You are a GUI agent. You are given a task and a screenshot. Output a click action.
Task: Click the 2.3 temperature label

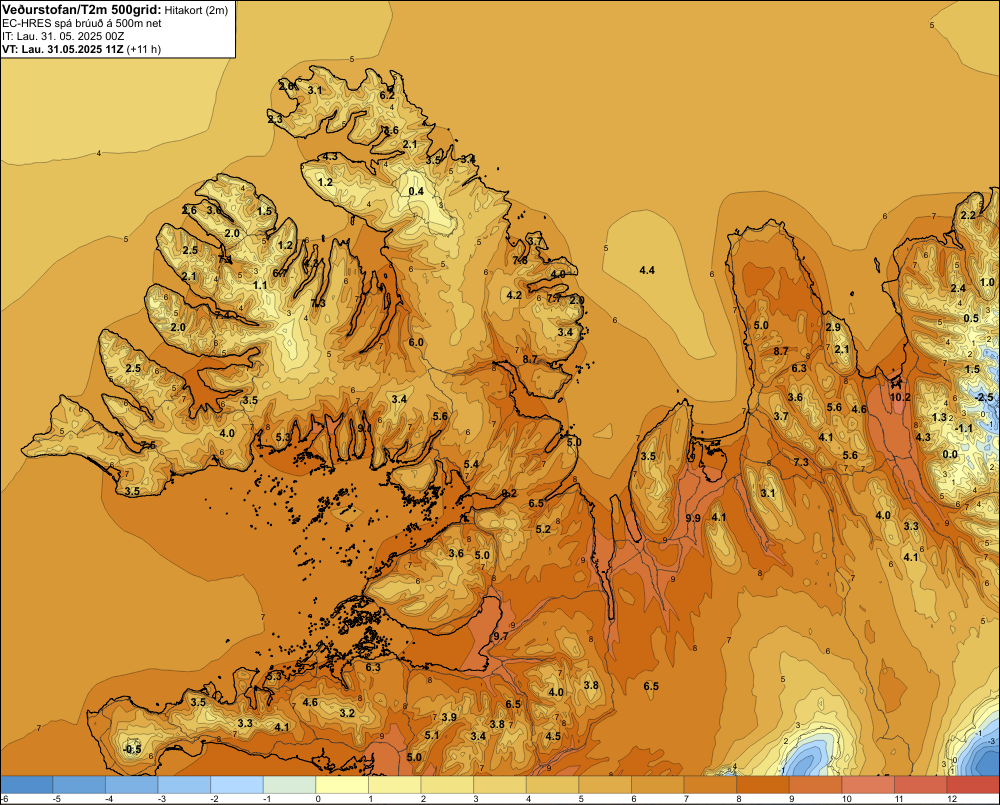[x=275, y=119]
